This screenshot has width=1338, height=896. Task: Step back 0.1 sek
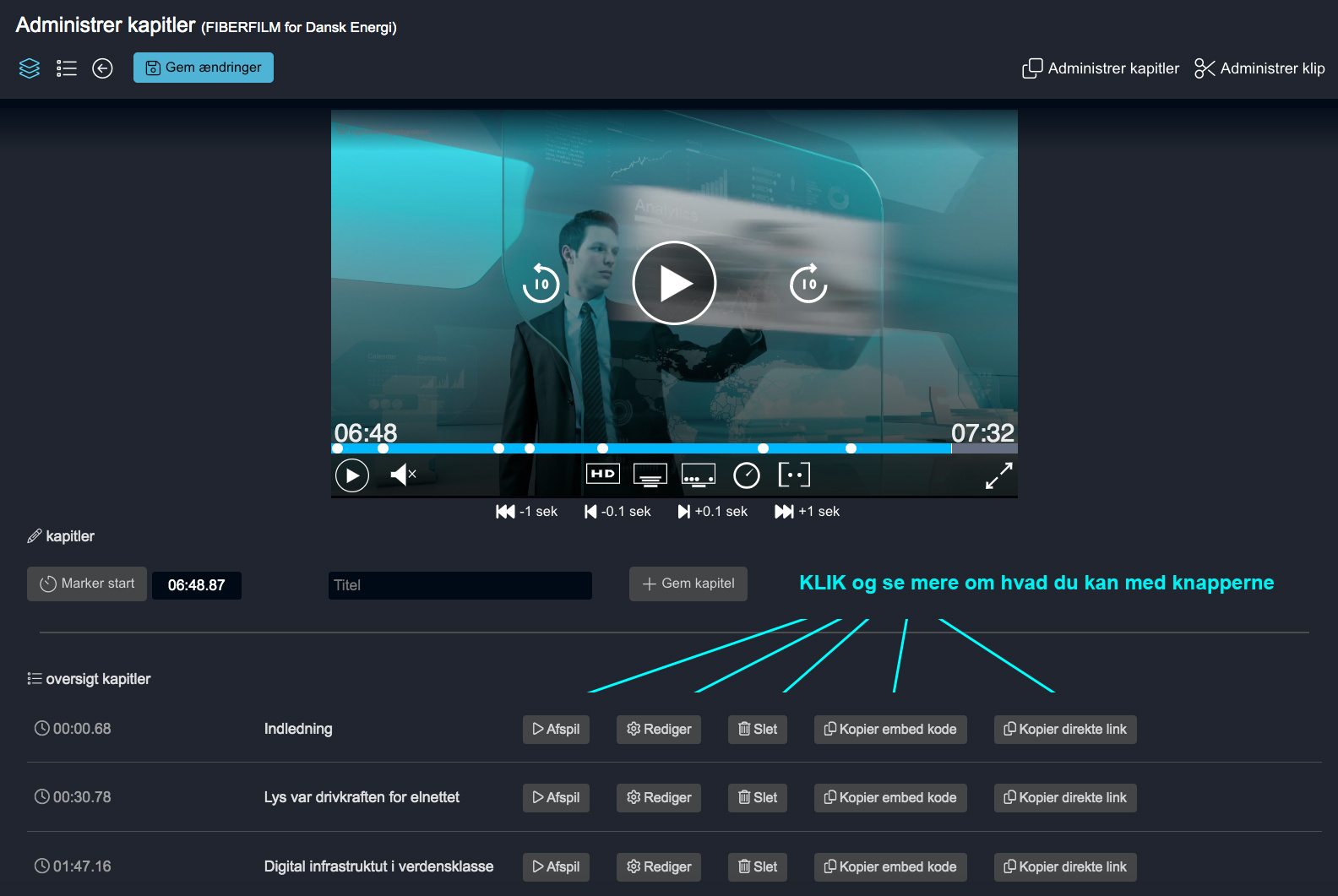[x=617, y=512]
